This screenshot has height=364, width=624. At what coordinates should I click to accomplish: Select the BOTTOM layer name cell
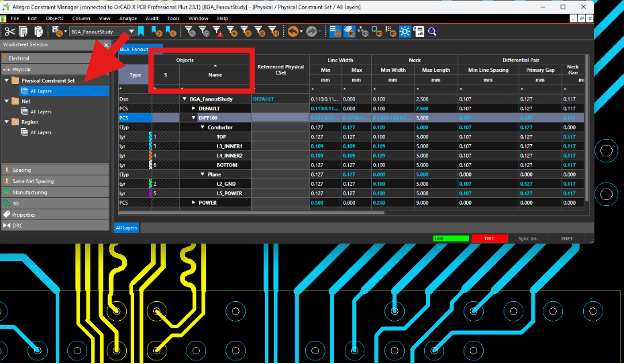[x=227, y=165]
